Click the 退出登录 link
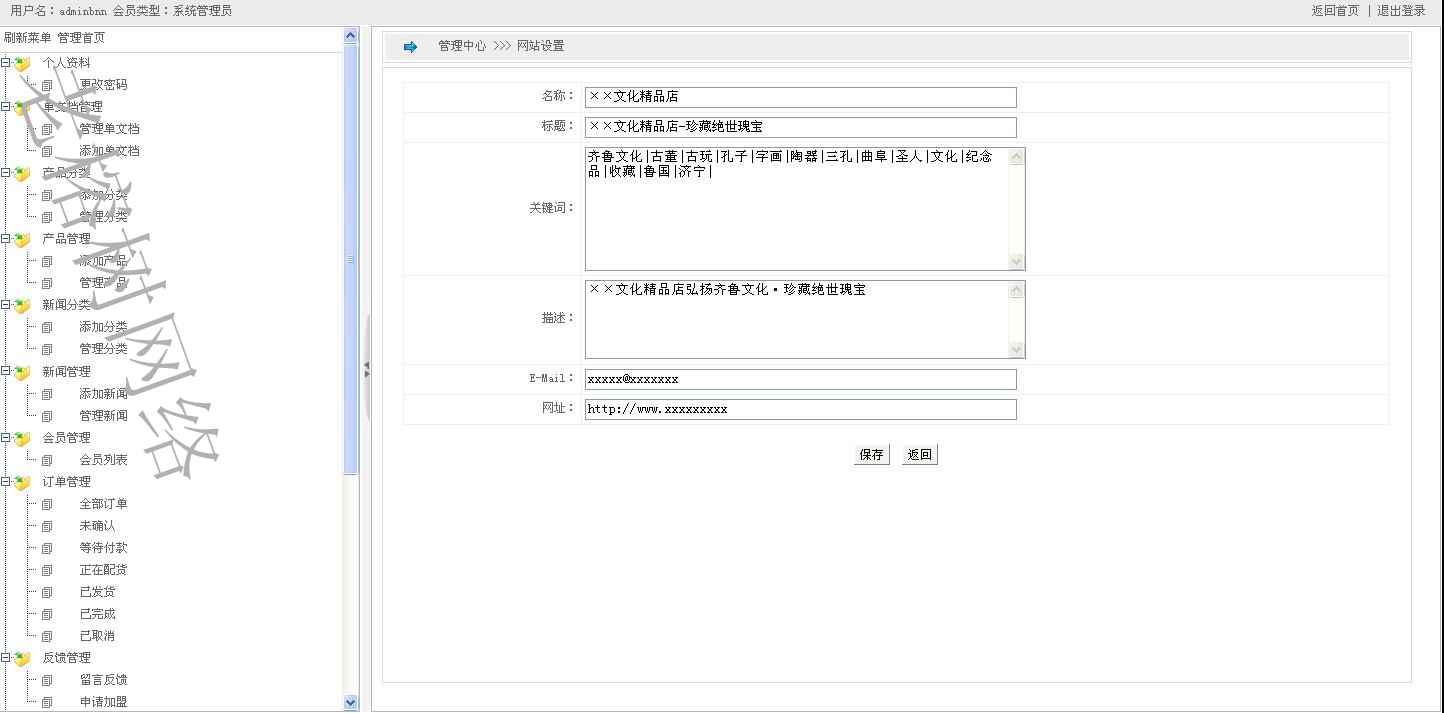This screenshot has height=713, width=1444. point(1401,11)
